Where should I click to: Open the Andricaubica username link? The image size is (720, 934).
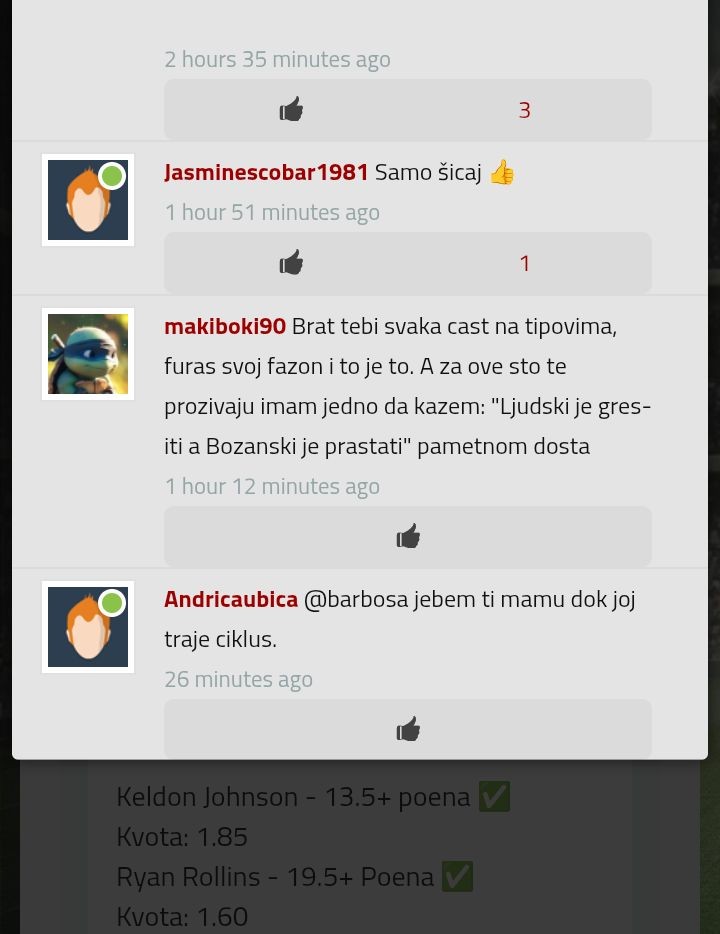[x=231, y=599]
